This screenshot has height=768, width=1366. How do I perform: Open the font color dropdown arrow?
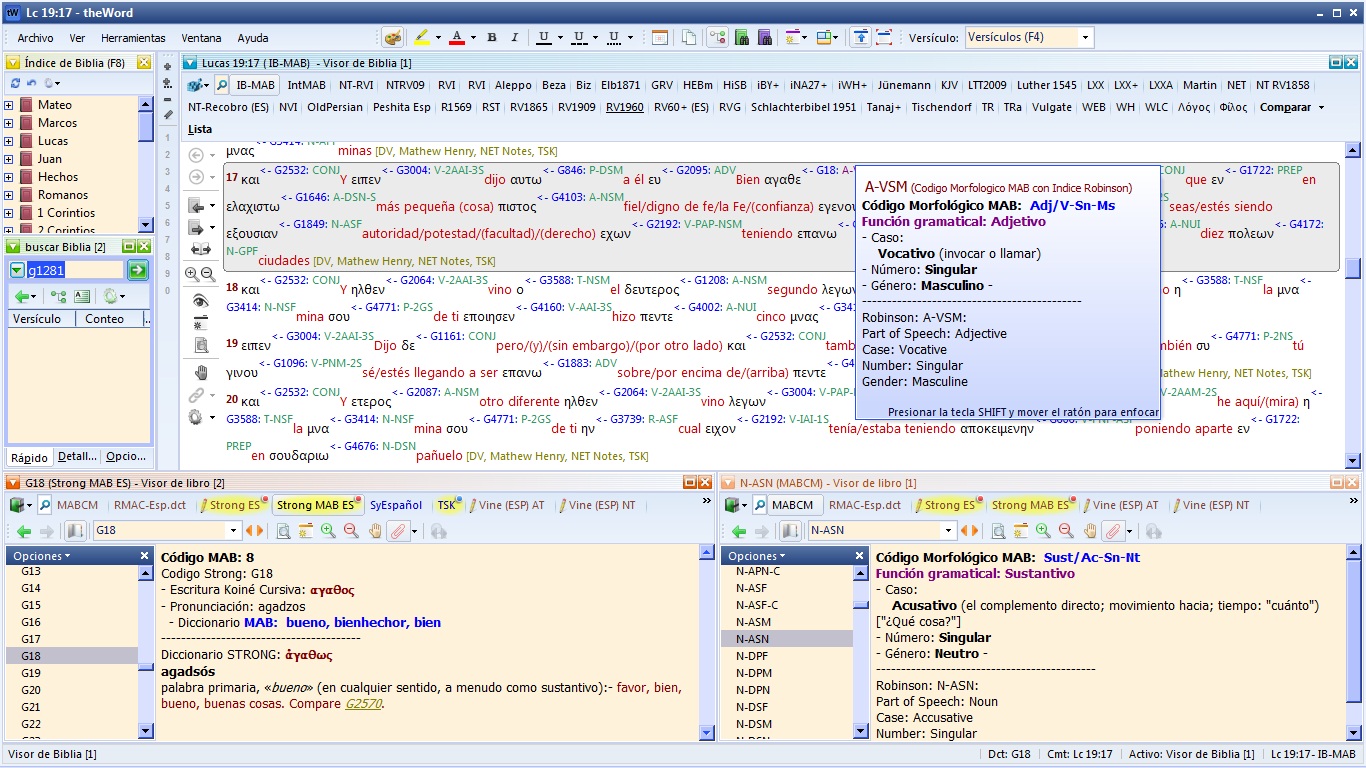472,38
